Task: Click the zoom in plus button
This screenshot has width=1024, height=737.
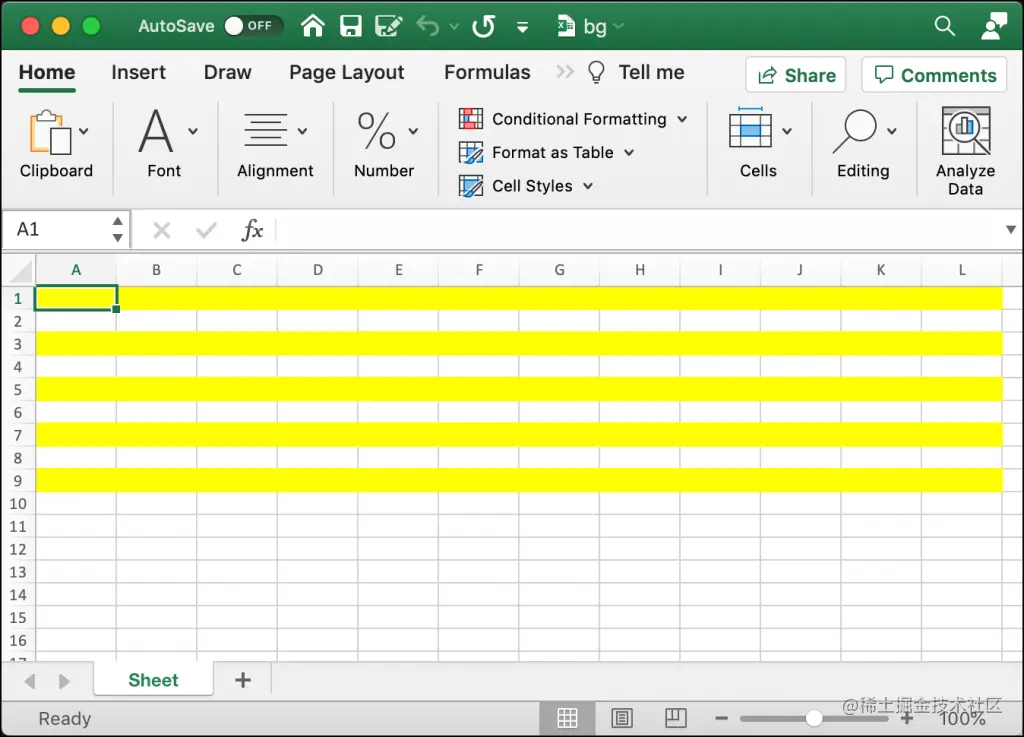Action: point(906,719)
